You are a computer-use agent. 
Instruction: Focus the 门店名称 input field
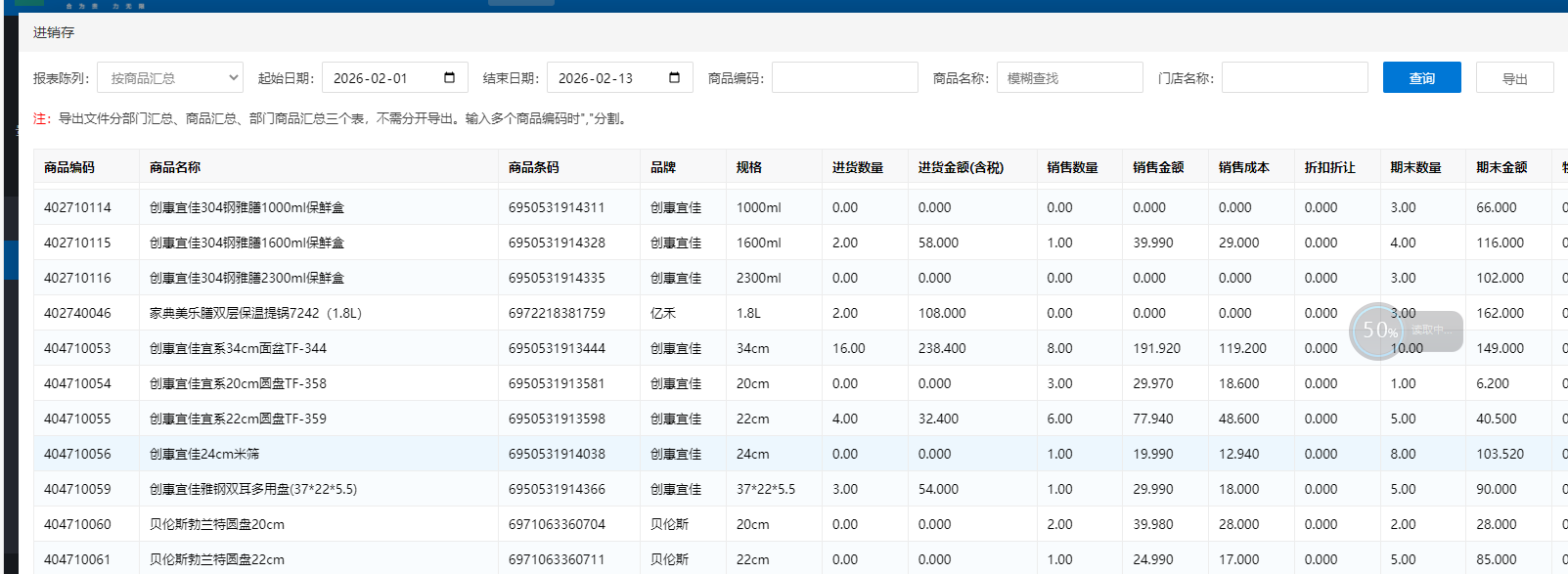point(1294,78)
